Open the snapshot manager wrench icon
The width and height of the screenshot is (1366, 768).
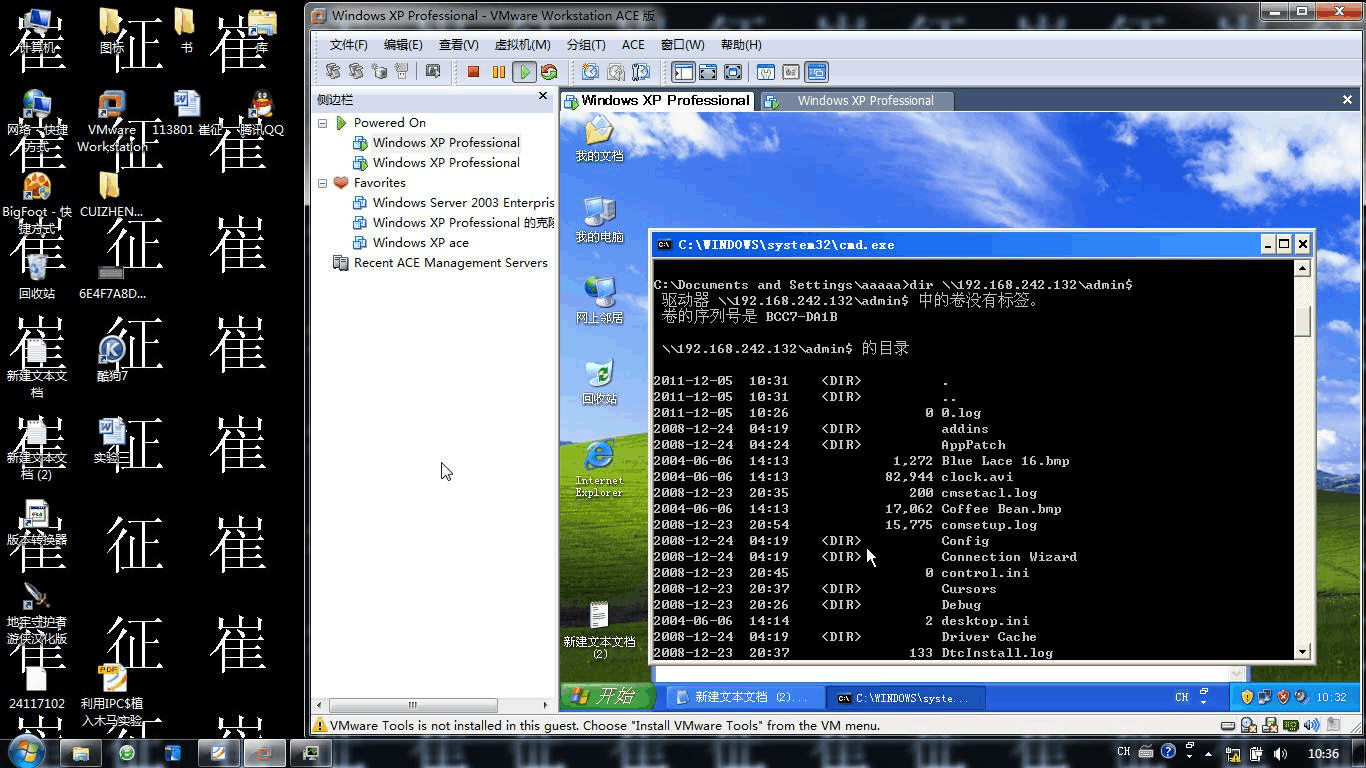[641, 72]
